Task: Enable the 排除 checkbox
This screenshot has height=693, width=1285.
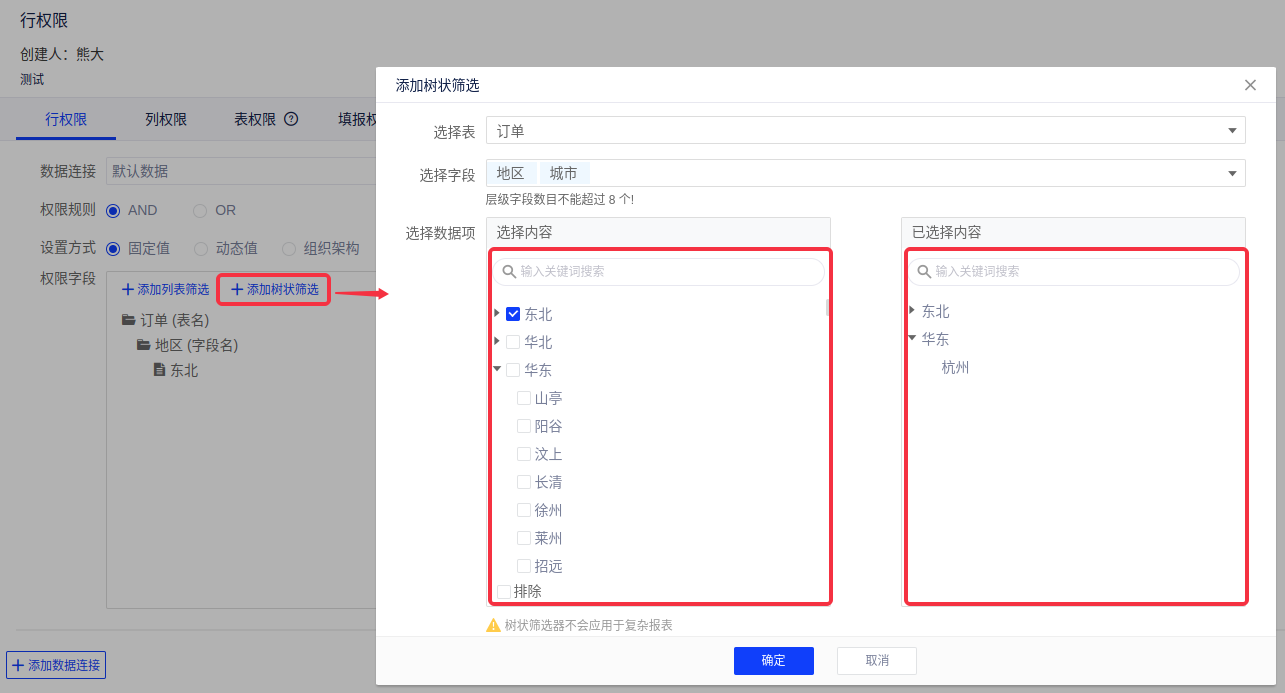Action: [504, 591]
